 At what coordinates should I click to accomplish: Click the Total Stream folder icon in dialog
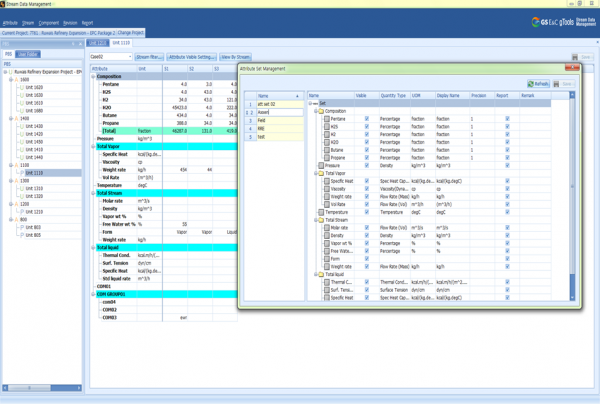tap(321, 220)
